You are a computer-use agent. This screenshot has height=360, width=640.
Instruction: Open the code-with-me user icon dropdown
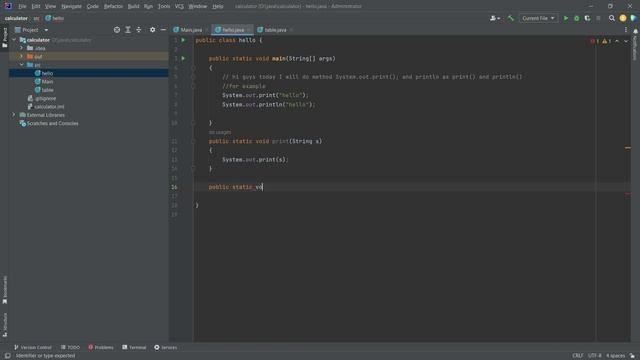[x=495, y=18]
